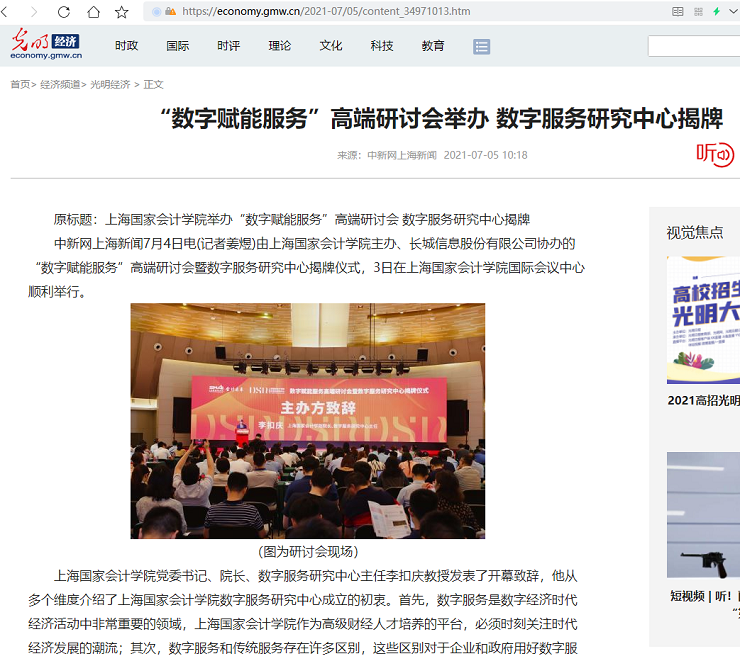Open the seminar venue photo

pos(307,420)
